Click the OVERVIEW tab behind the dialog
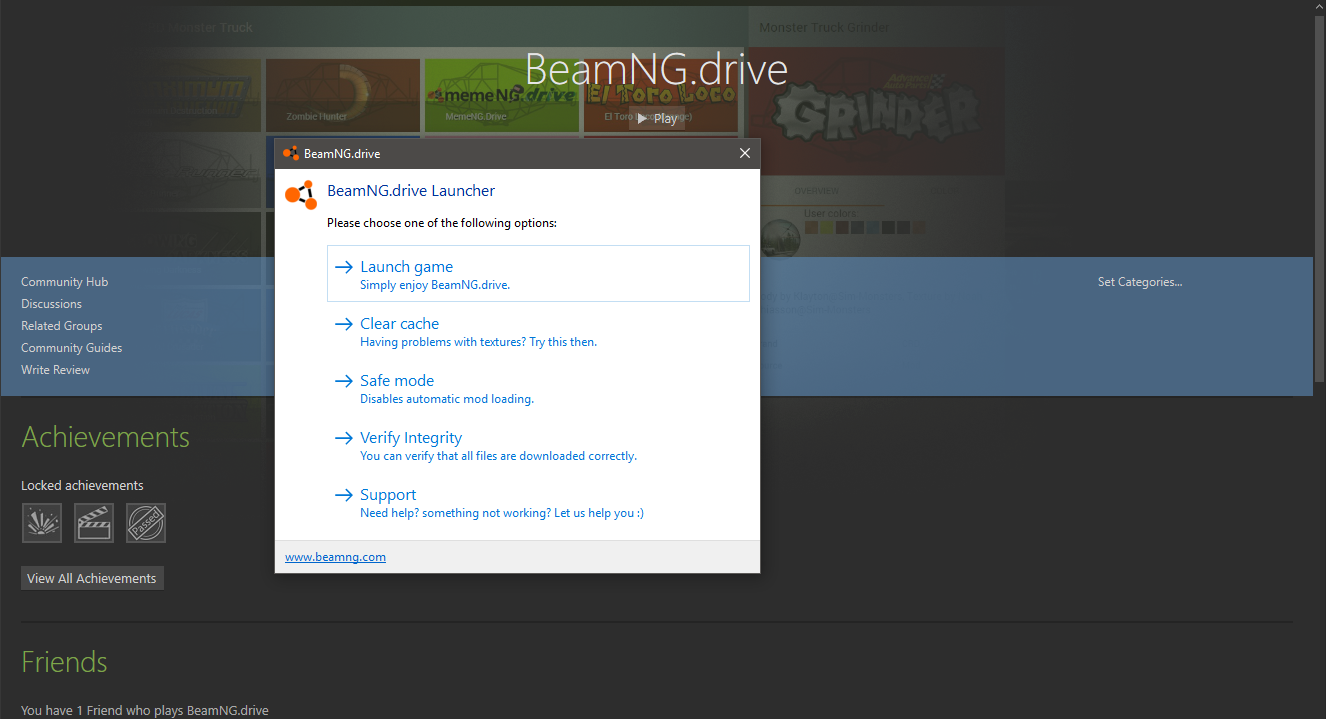The width and height of the screenshot is (1326, 719). [x=816, y=191]
